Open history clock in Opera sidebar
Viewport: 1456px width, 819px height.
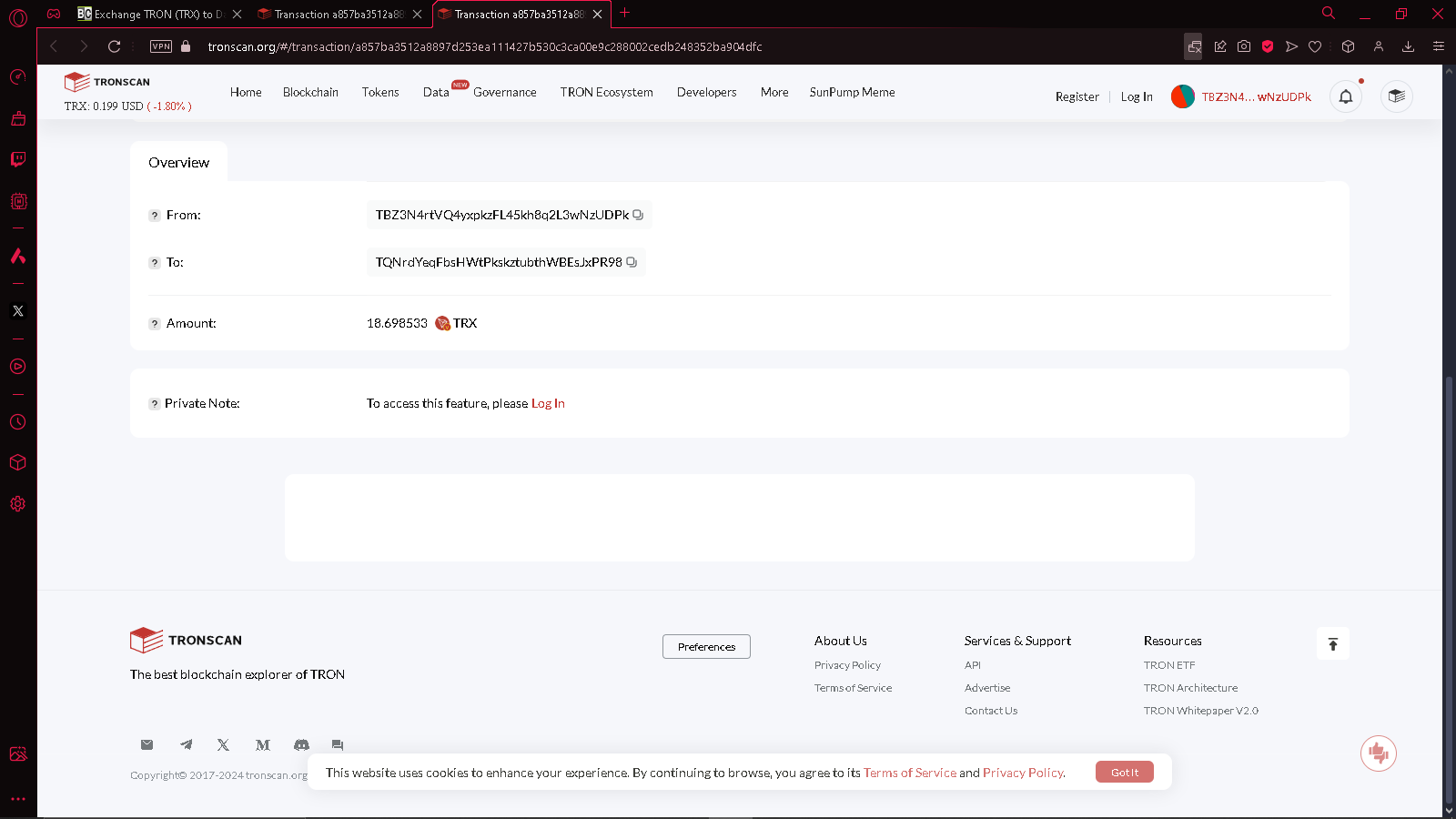(x=18, y=422)
